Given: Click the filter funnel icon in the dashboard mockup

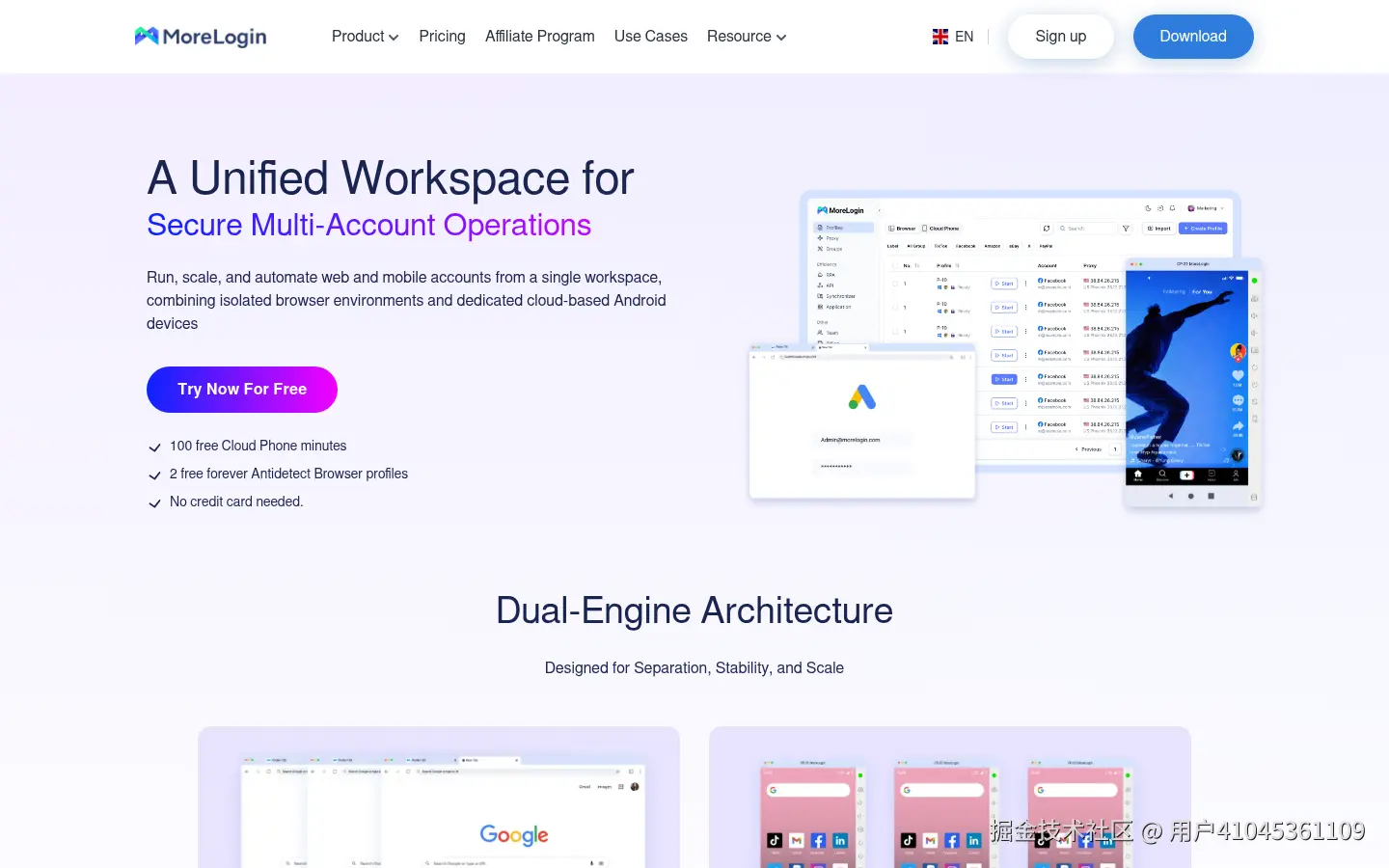Looking at the screenshot, I should (1126, 229).
